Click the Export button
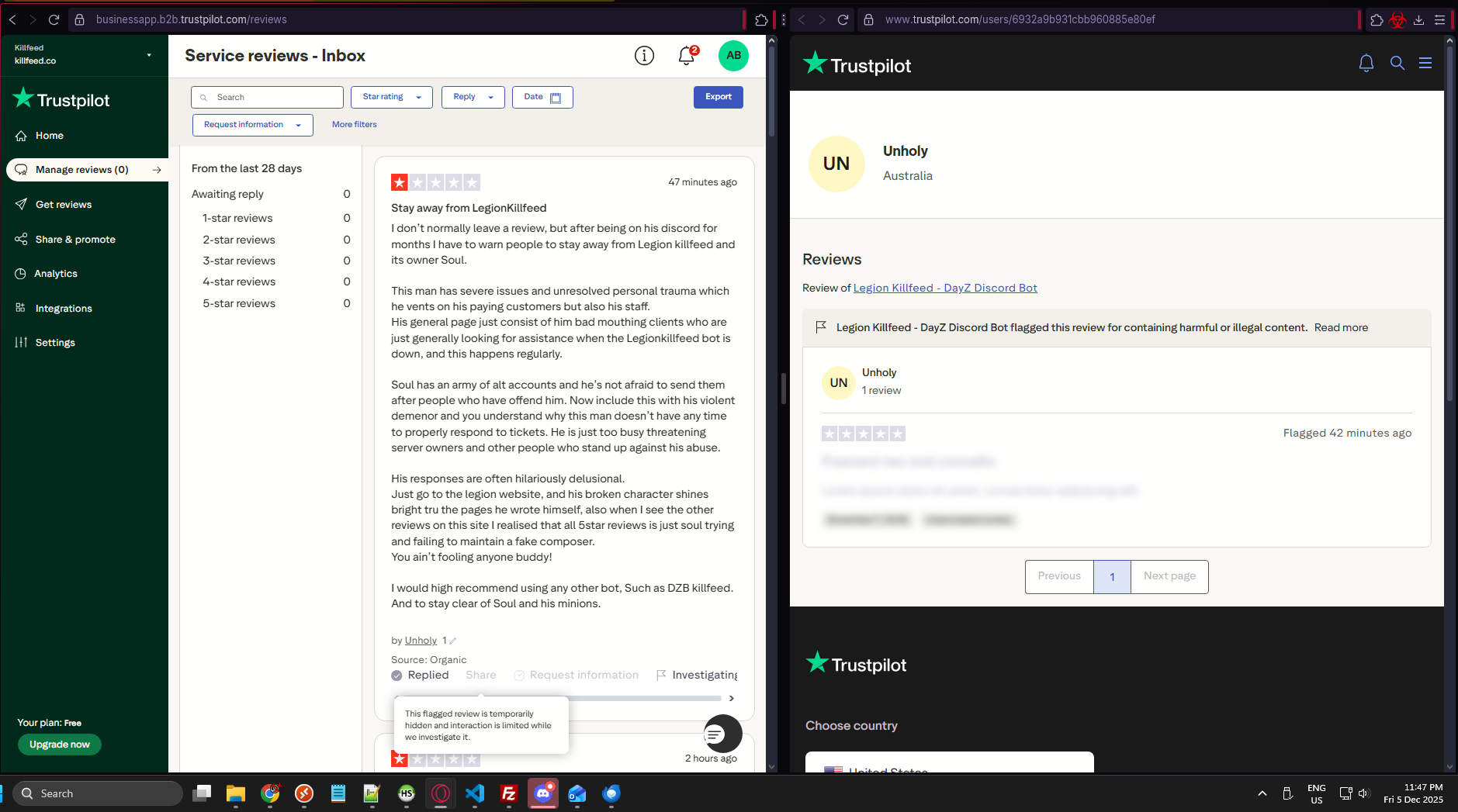 719,97
